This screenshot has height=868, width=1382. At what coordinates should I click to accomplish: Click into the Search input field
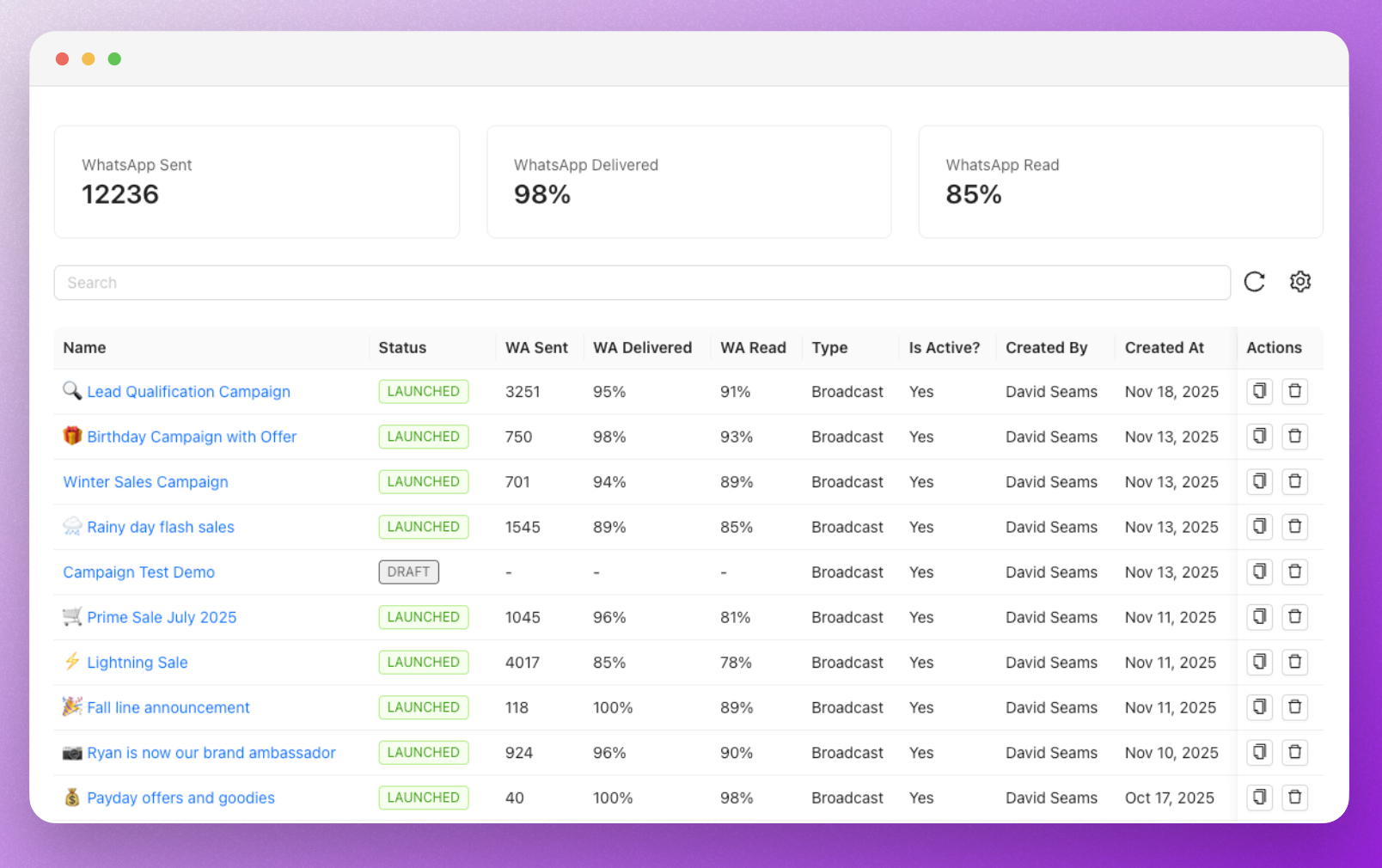(641, 283)
